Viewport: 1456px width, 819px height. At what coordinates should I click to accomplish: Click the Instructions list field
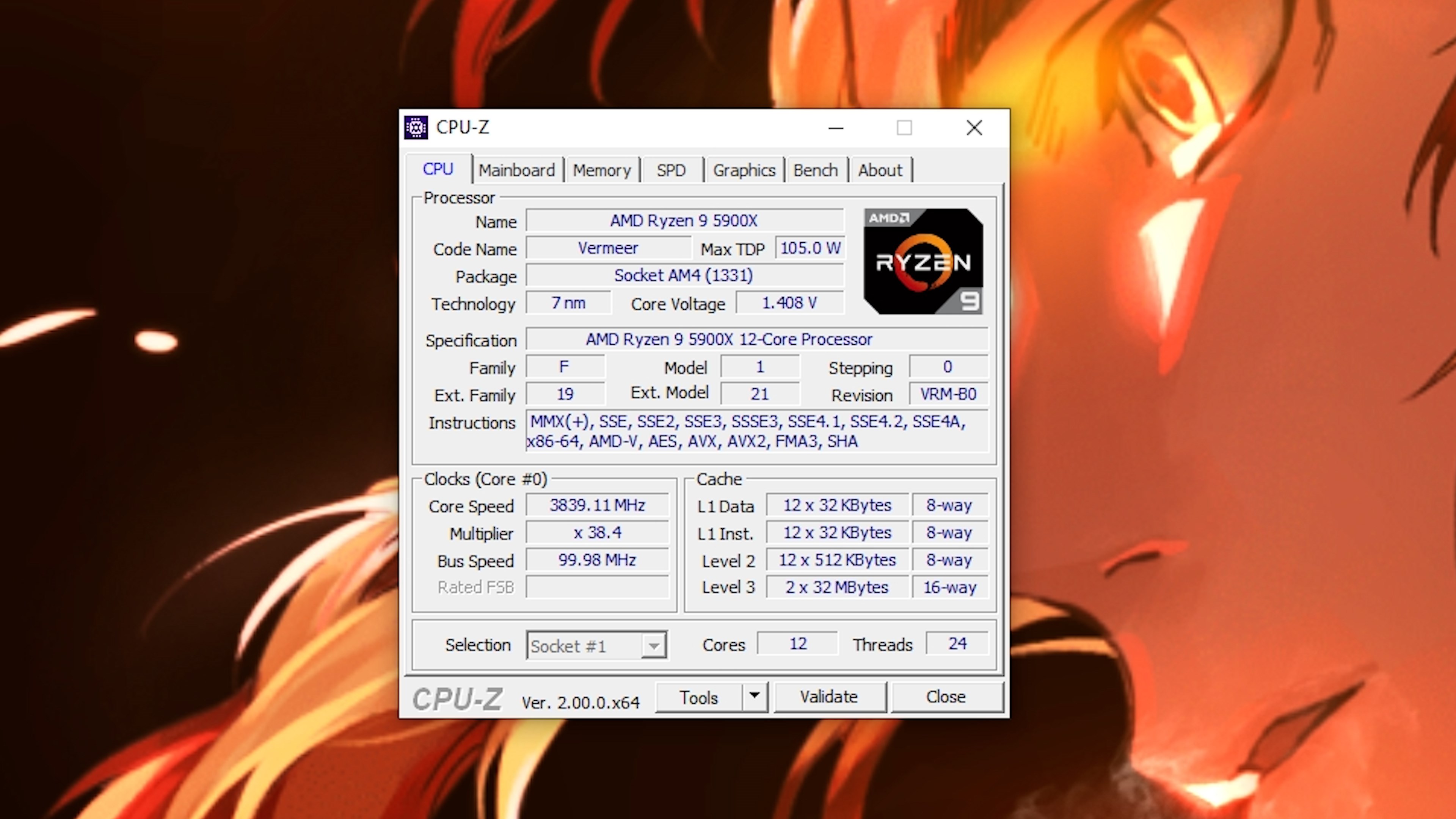(757, 431)
